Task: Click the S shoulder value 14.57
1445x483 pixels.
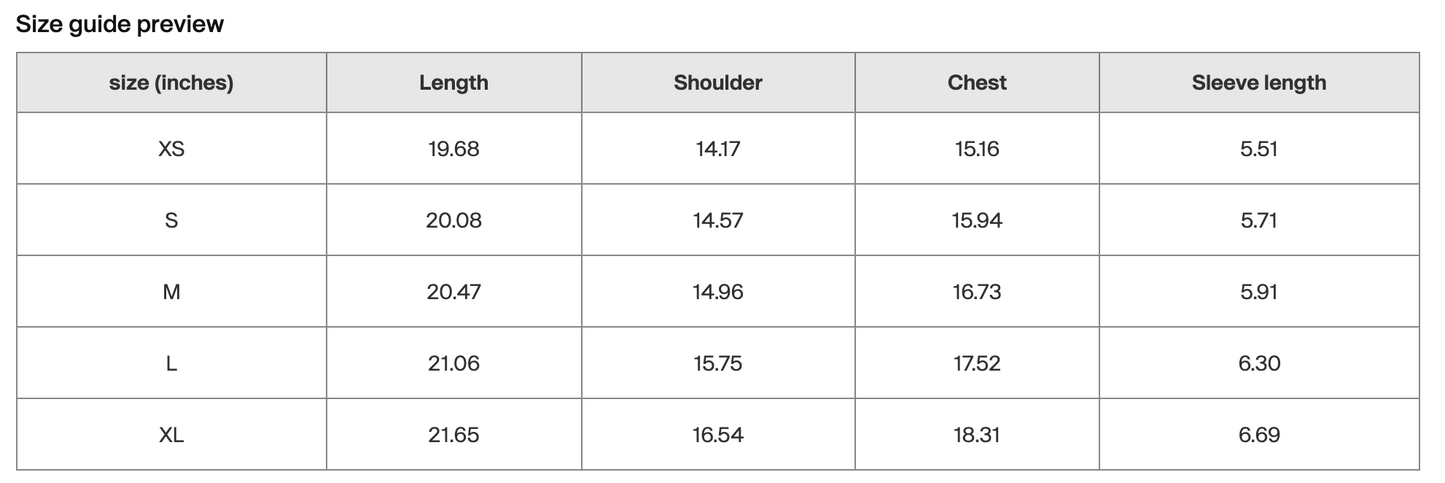Action: click(x=718, y=220)
